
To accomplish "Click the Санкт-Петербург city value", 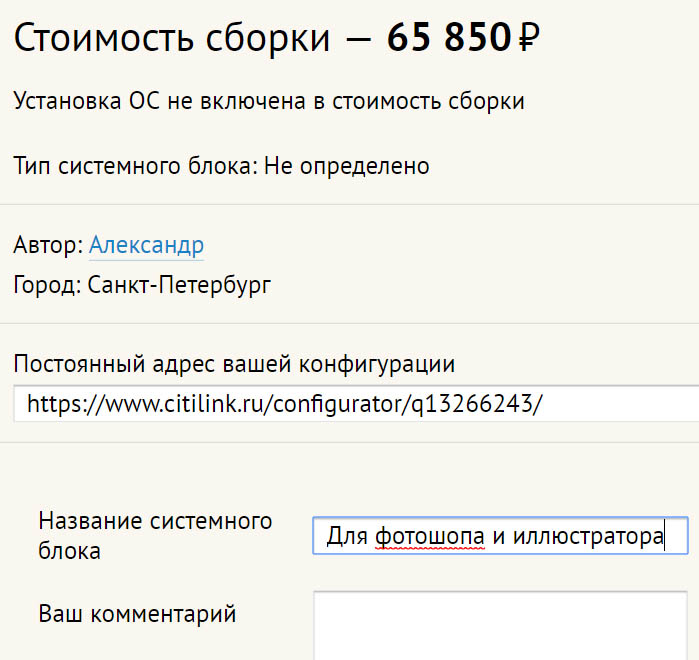I will (179, 285).
